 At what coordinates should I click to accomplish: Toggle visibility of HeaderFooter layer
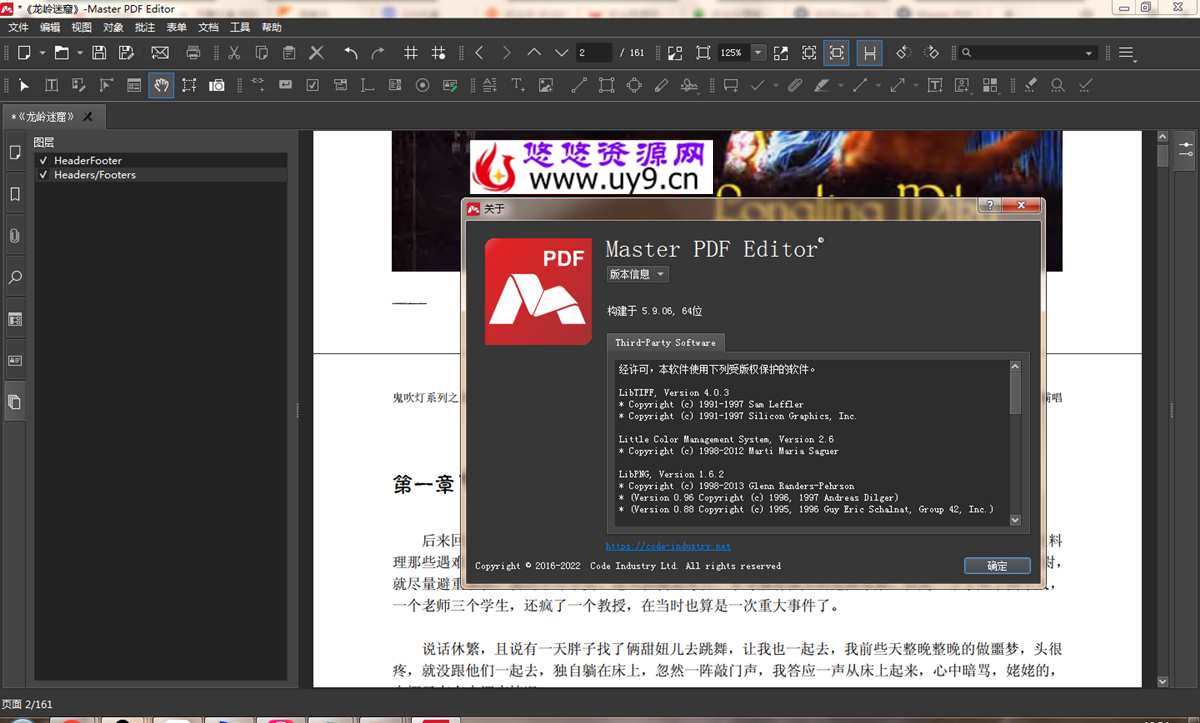pyautogui.click(x=43, y=160)
